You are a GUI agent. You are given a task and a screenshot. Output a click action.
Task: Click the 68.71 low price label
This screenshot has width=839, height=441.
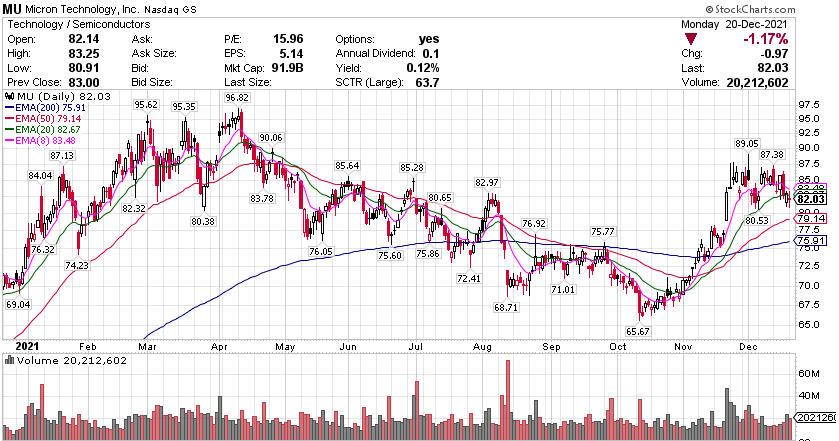506,308
